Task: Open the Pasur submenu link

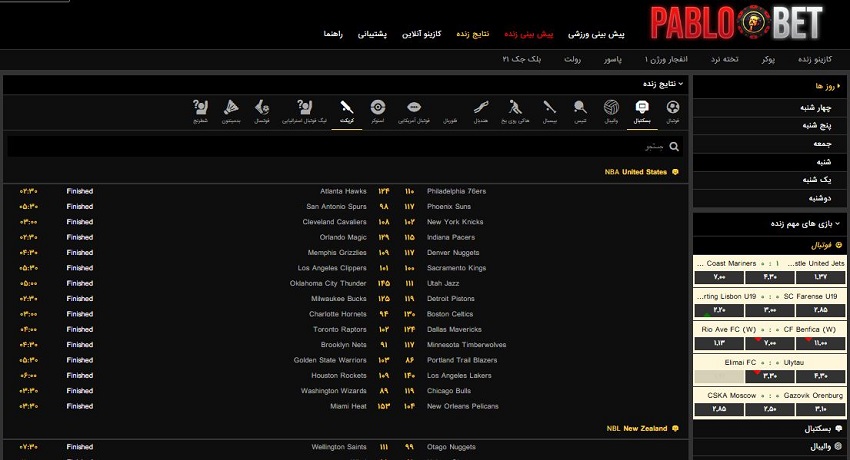Action: [613, 59]
